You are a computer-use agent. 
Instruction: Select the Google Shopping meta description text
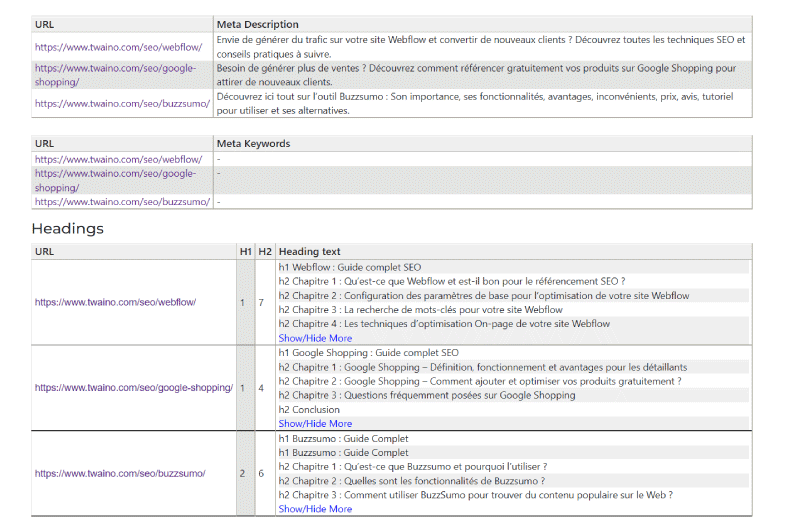tap(477, 75)
